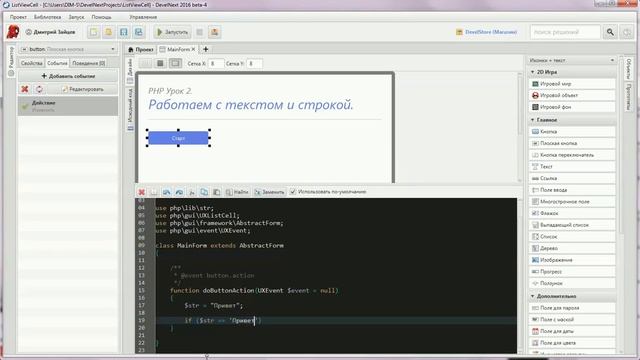Select the Изображение component
640x360 pixels.
tap(572, 260)
